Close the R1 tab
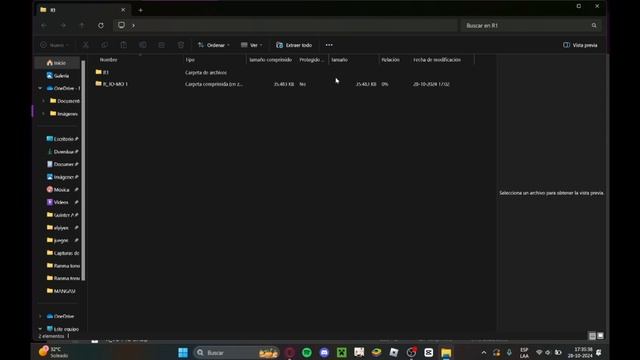The image size is (640, 360). click(123, 10)
